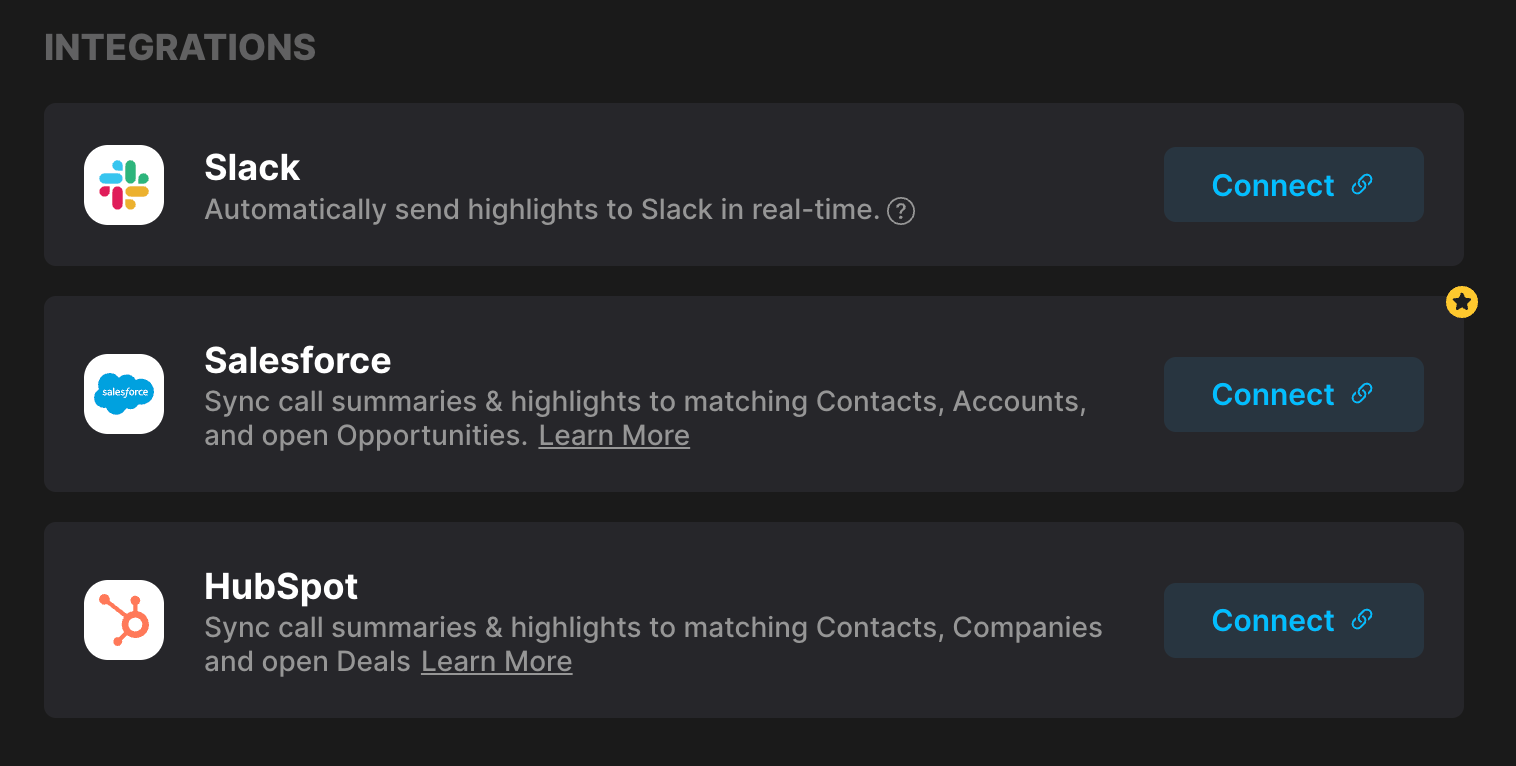Click the gold star badge on Salesforce card

(x=1462, y=302)
